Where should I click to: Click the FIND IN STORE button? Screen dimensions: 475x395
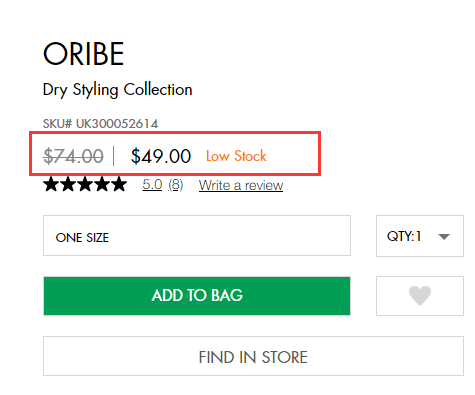253,356
